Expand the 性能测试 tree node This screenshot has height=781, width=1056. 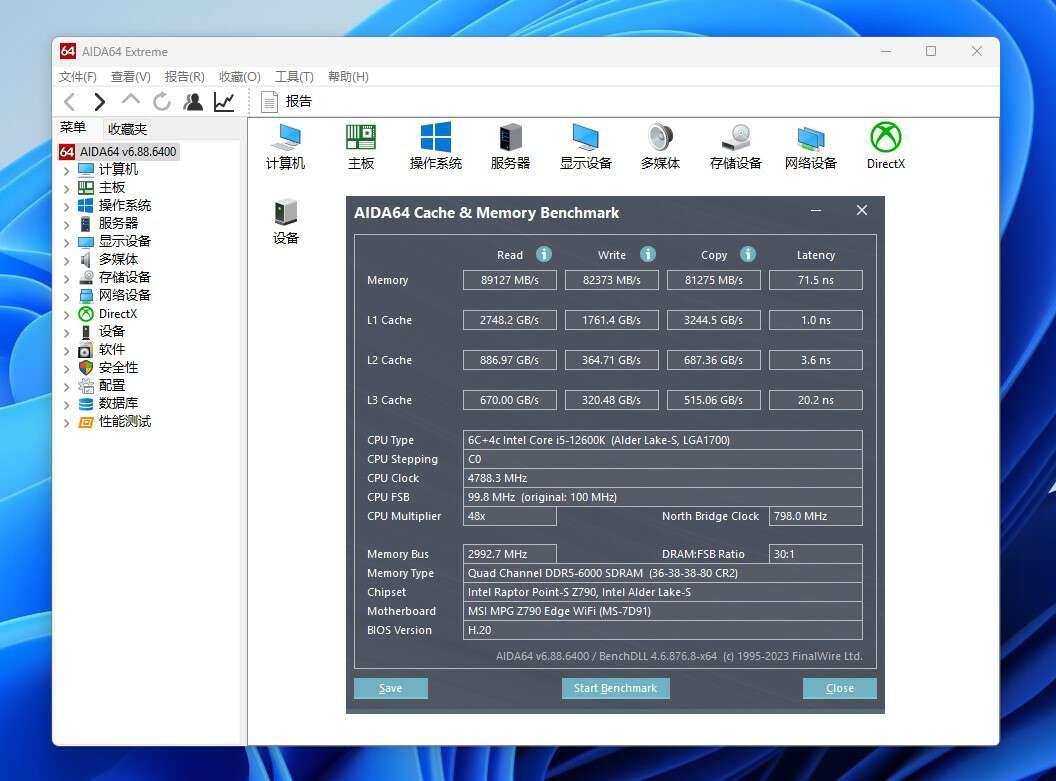coord(68,421)
